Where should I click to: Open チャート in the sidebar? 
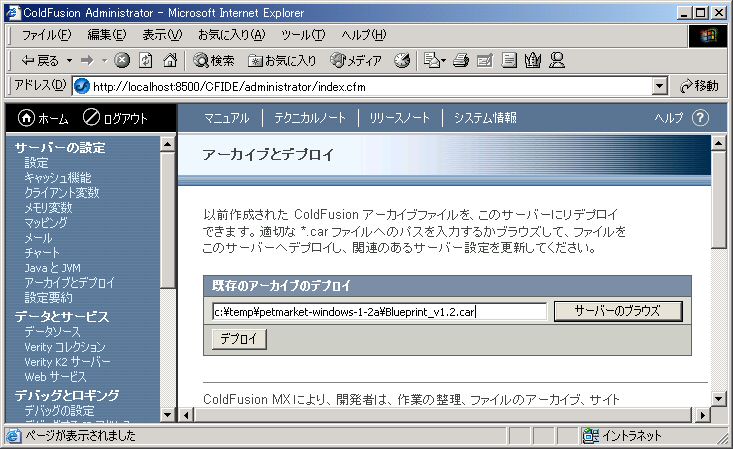(x=42, y=253)
